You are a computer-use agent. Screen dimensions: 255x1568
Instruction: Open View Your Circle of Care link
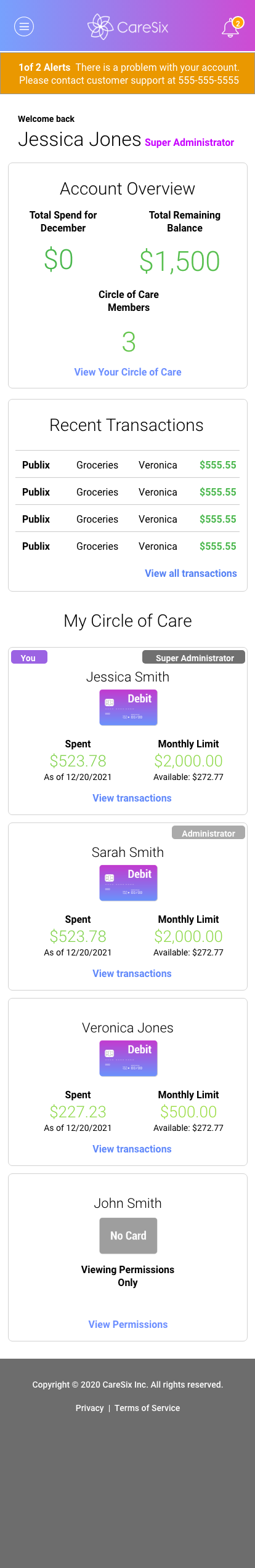point(127,372)
